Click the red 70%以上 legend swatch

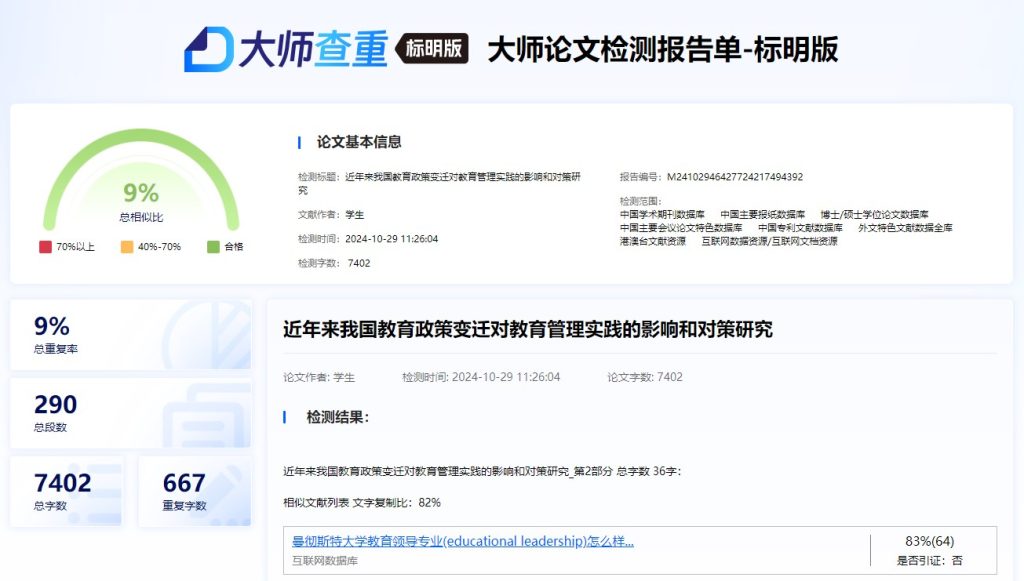(x=45, y=247)
